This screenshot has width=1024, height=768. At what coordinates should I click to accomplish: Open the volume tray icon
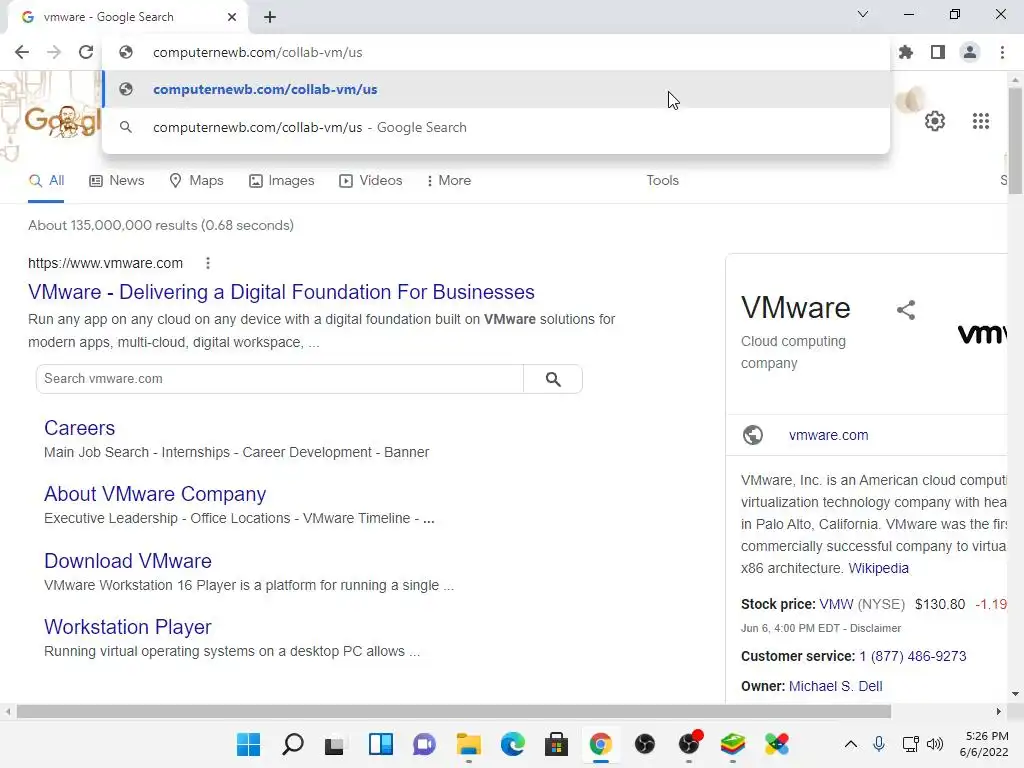(x=935, y=744)
